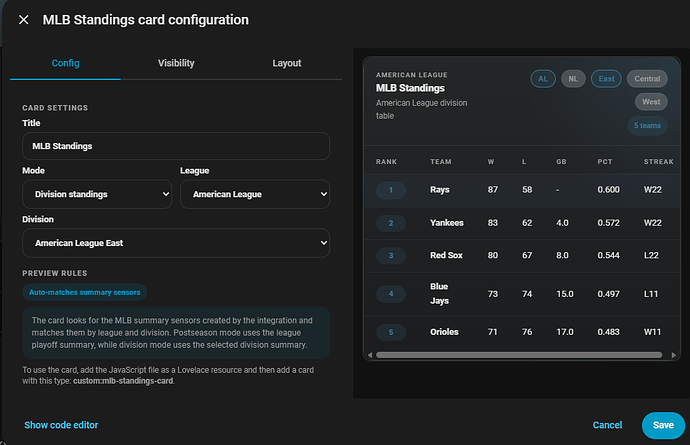Image resolution: width=690 pixels, height=445 pixels.
Task: Click the rank 4 badge
Action: 391,294
